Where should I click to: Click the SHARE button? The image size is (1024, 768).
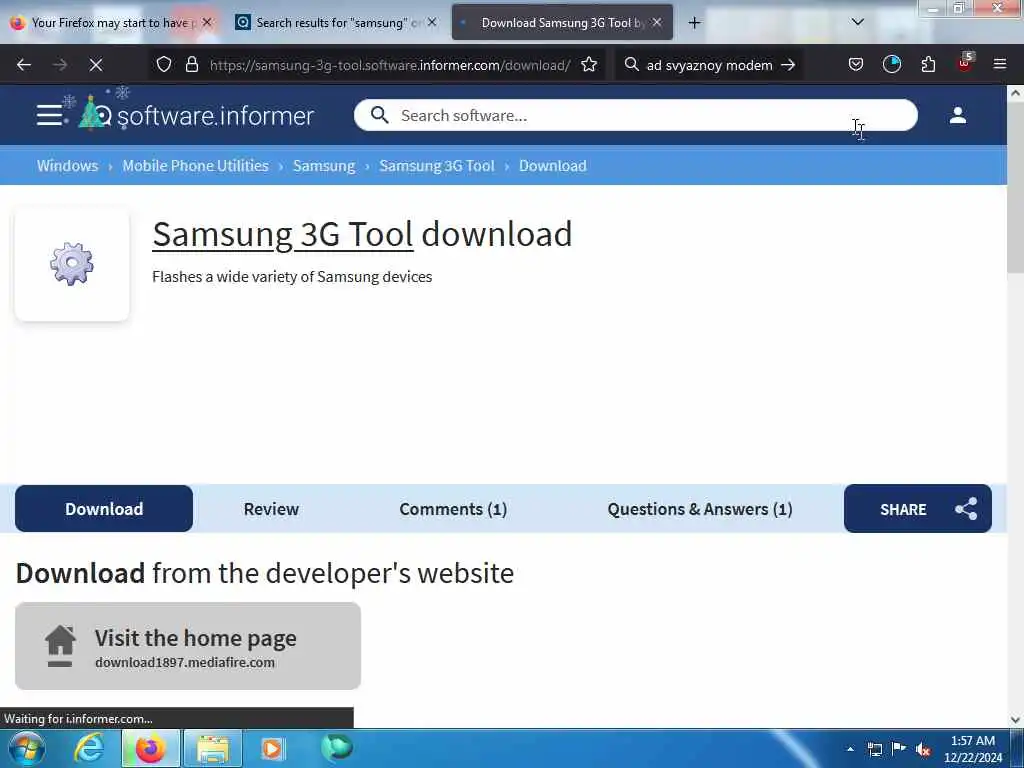[x=918, y=509]
